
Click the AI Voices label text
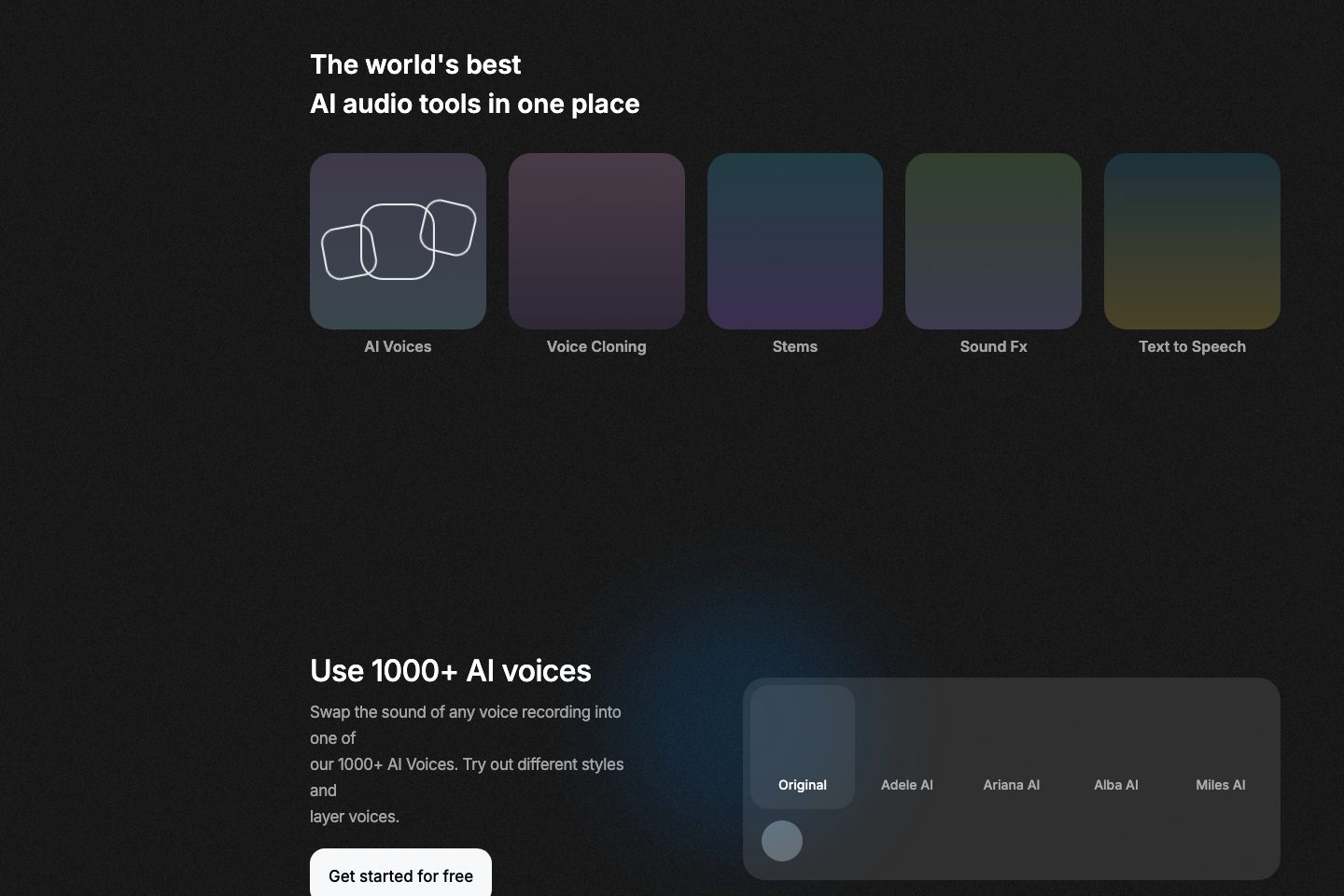[398, 346]
